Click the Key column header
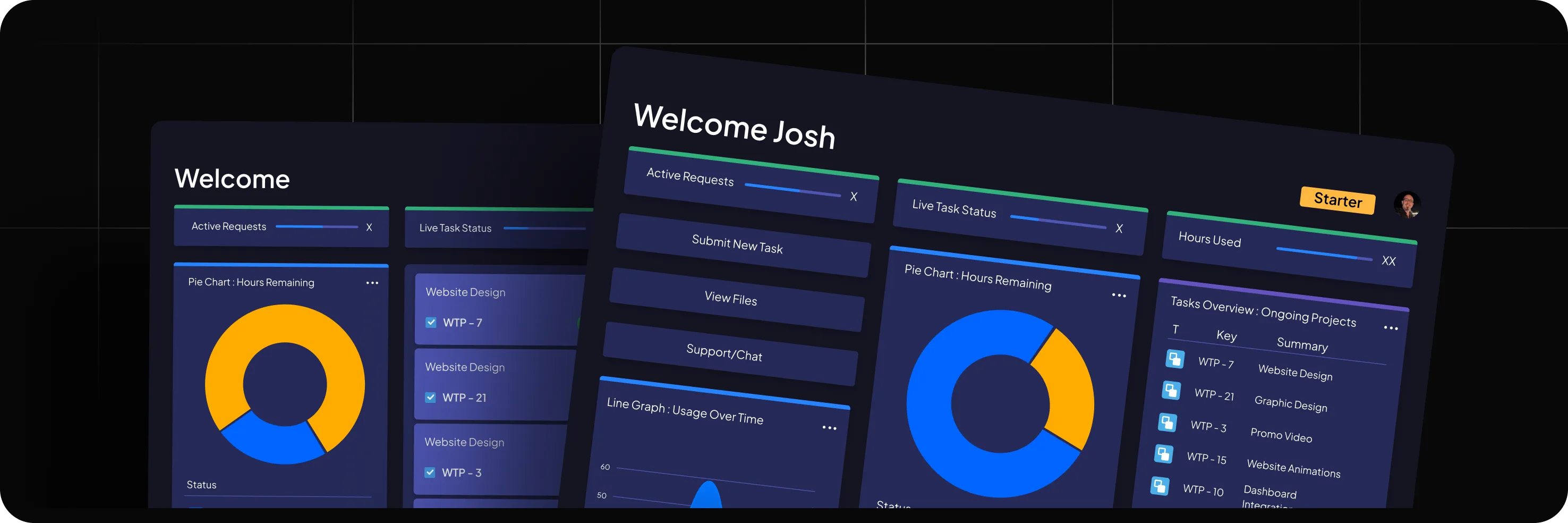1568x523 pixels. coord(1226,335)
